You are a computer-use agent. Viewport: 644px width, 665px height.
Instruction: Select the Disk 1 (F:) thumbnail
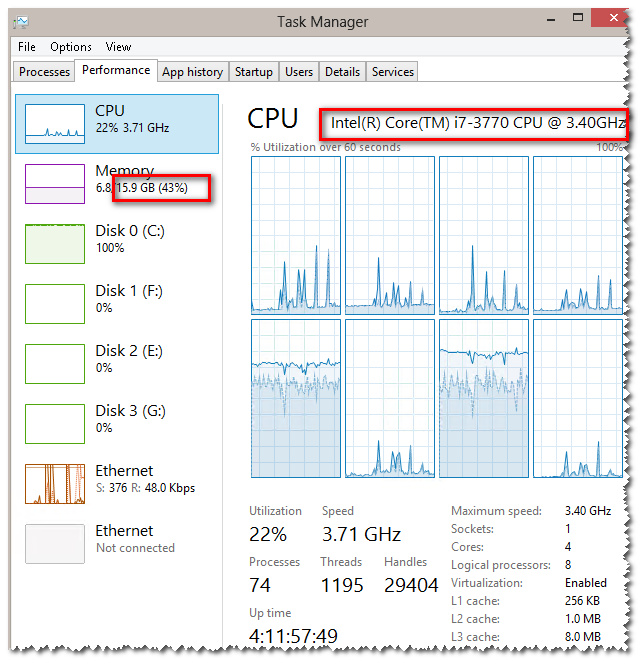click(x=55, y=304)
